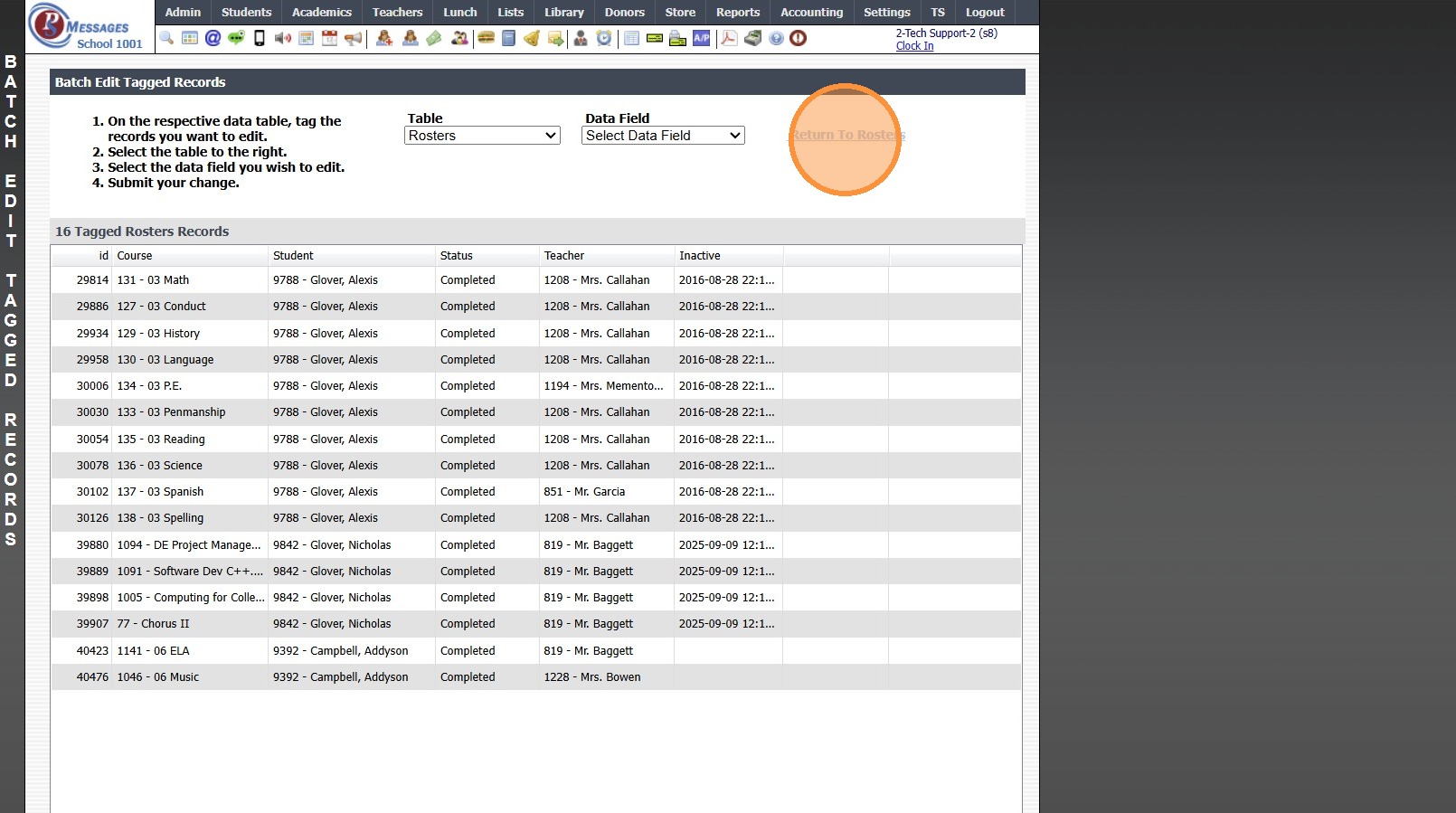The width and height of the screenshot is (1456, 813).
Task: Click the A/P accounts payable icon
Action: tap(702, 38)
